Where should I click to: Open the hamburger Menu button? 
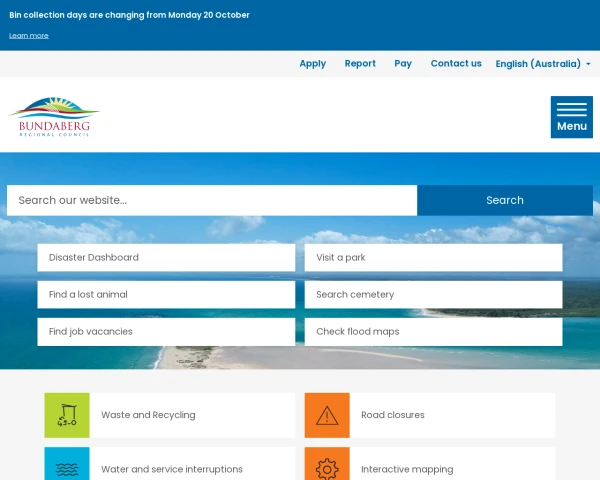click(x=572, y=117)
